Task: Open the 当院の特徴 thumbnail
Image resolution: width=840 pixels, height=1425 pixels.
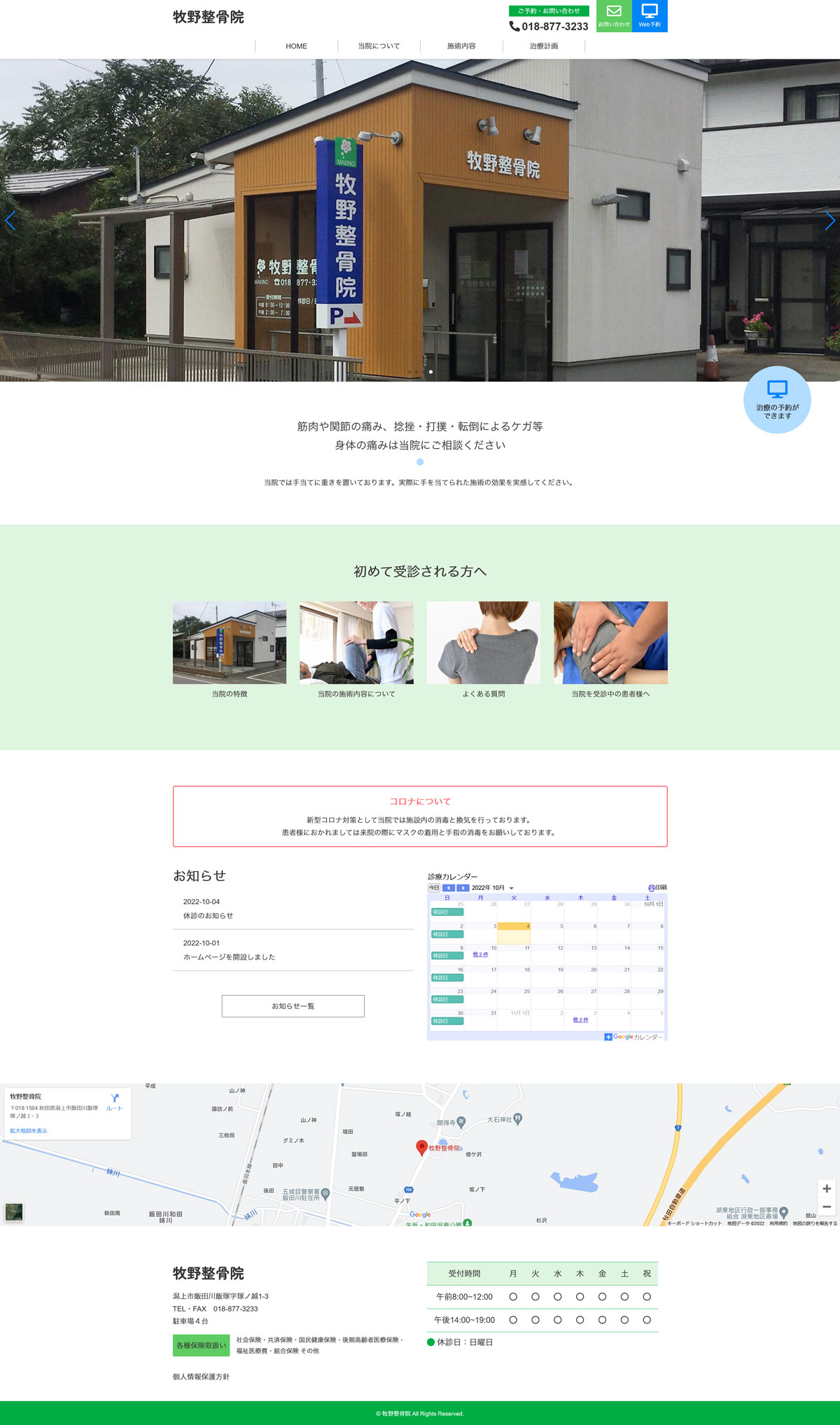Action: (x=230, y=643)
